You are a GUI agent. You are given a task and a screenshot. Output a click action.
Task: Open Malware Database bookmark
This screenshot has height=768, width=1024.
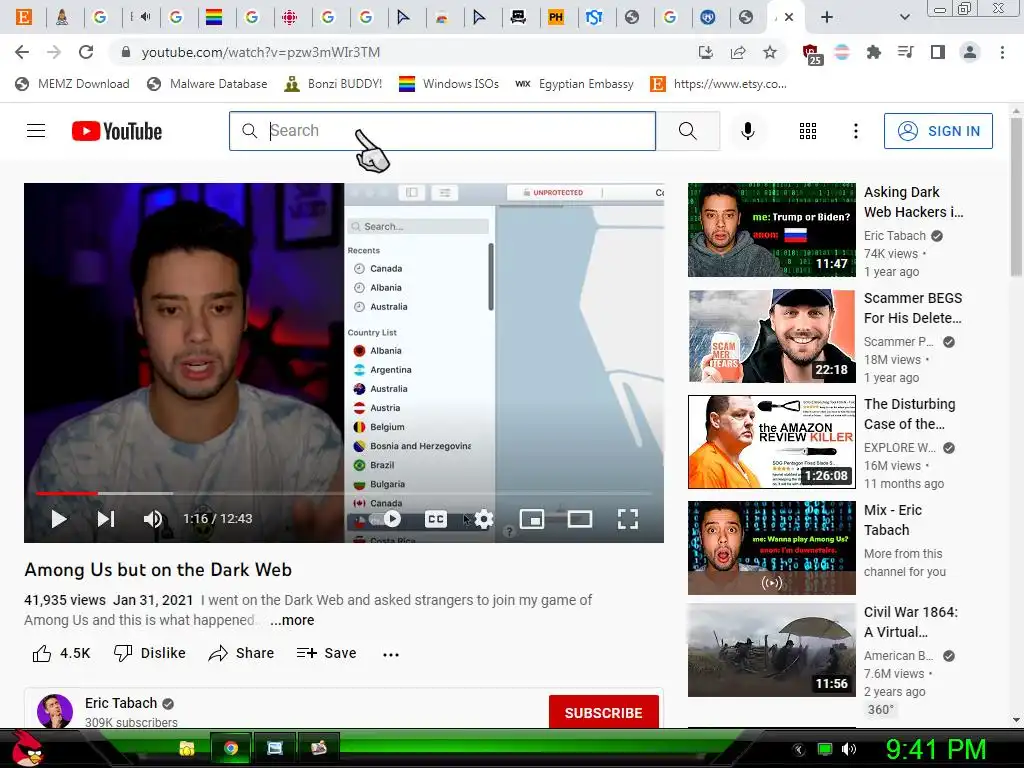pyautogui.click(x=207, y=84)
